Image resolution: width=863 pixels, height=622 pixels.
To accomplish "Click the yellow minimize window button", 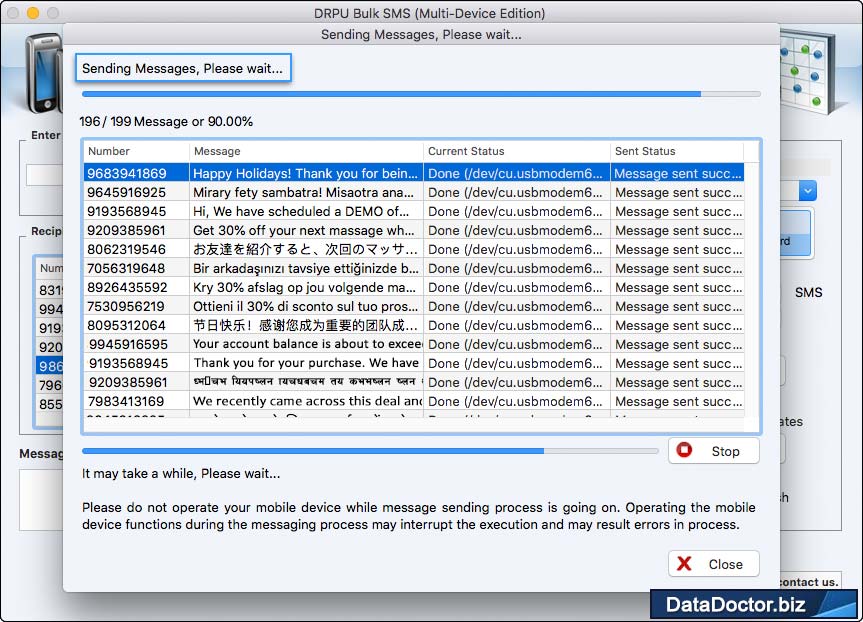I will [x=33, y=13].
